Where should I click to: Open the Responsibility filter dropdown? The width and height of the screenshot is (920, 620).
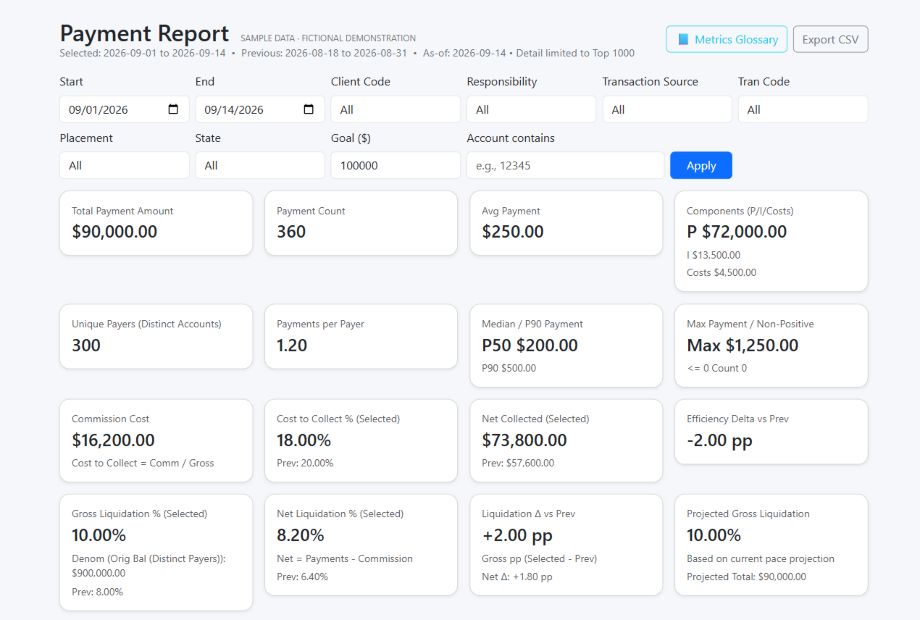531,109
